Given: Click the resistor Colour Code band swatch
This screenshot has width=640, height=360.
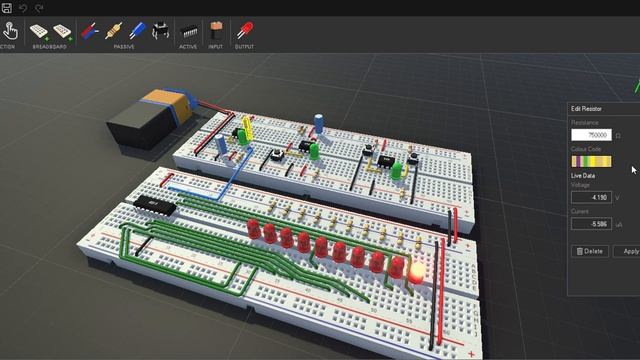Looking at the screenshot, I should (x=591, y=161).
